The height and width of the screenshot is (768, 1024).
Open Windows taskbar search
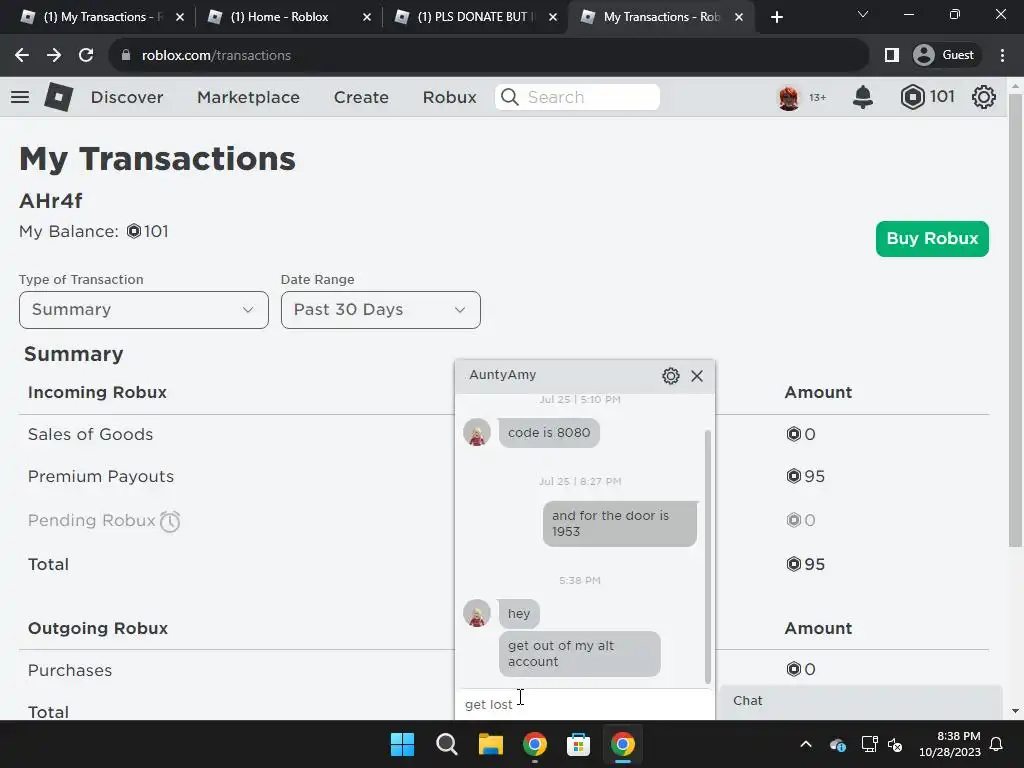coord(447,744)
